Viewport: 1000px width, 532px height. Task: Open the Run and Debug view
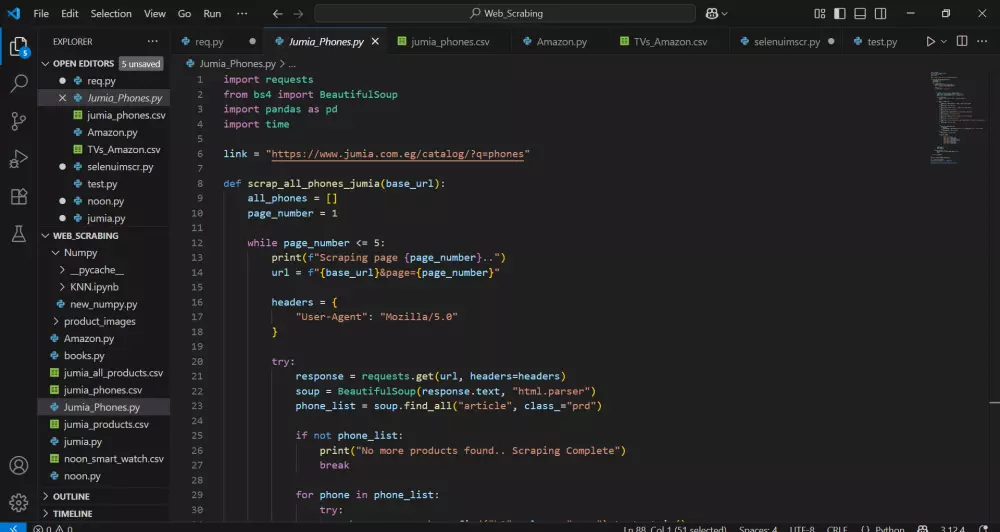(x=18, y=158)
